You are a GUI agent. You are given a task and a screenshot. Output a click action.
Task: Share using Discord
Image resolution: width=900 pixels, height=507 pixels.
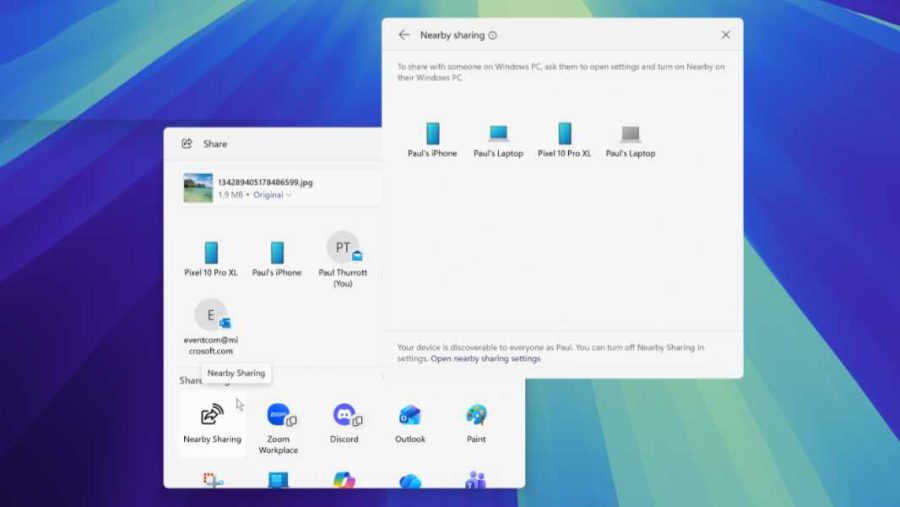tap(344, 424)
